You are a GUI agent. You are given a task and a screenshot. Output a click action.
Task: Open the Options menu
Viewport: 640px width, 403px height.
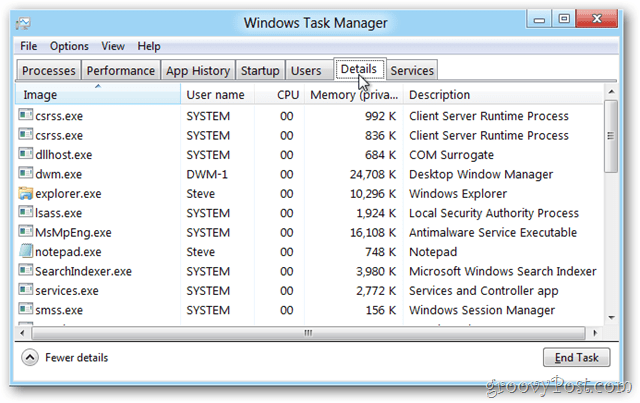69,46
